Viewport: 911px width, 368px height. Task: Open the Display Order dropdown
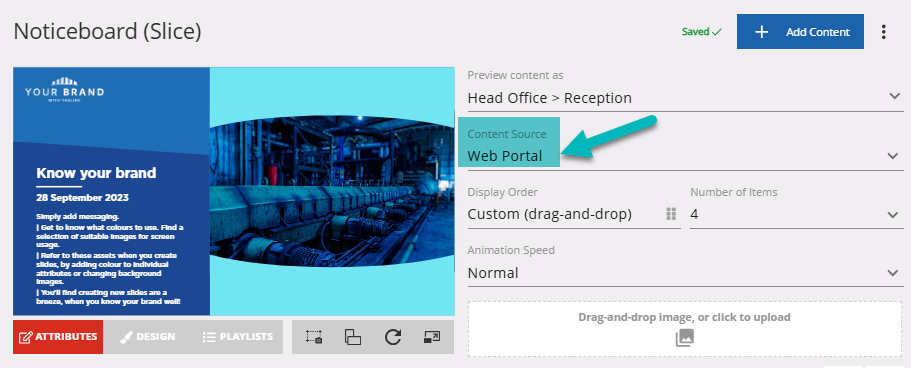point(573,214)
